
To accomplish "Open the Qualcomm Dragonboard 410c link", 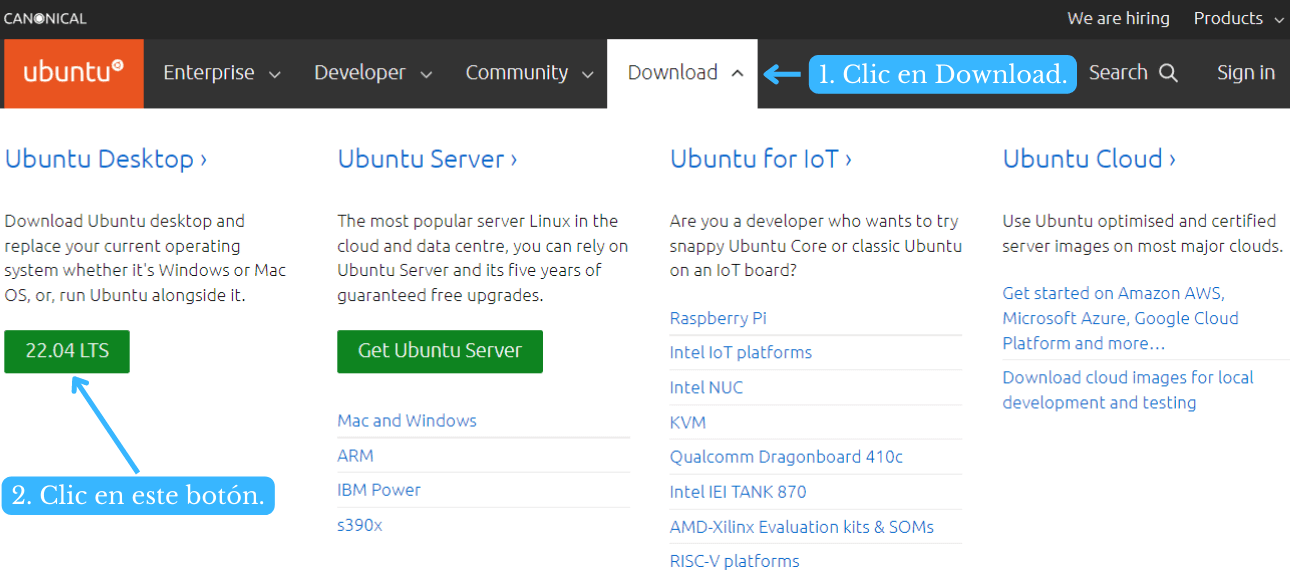I will pyautogui.click(x=785, y=456).
